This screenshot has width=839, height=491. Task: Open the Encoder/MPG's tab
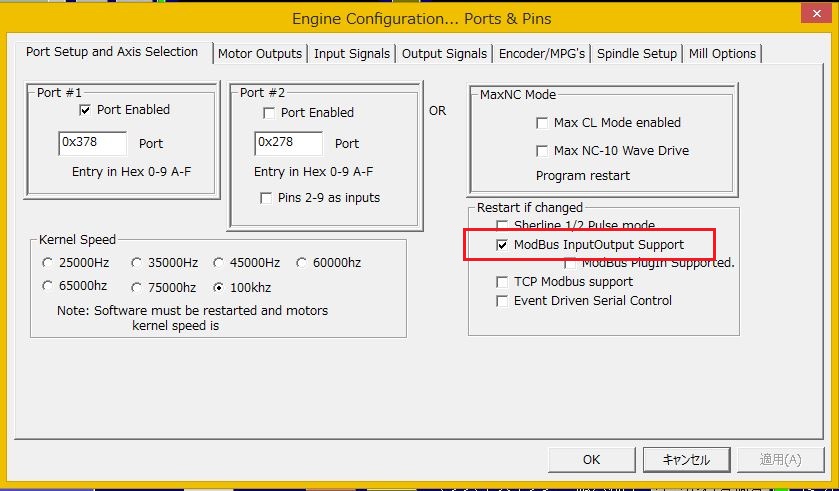[542, 54]
